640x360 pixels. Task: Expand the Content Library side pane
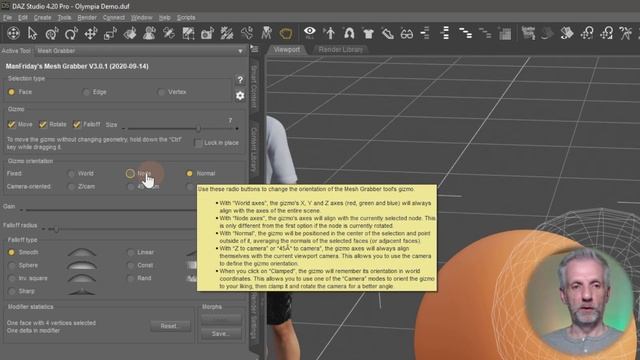pos(253,150)
